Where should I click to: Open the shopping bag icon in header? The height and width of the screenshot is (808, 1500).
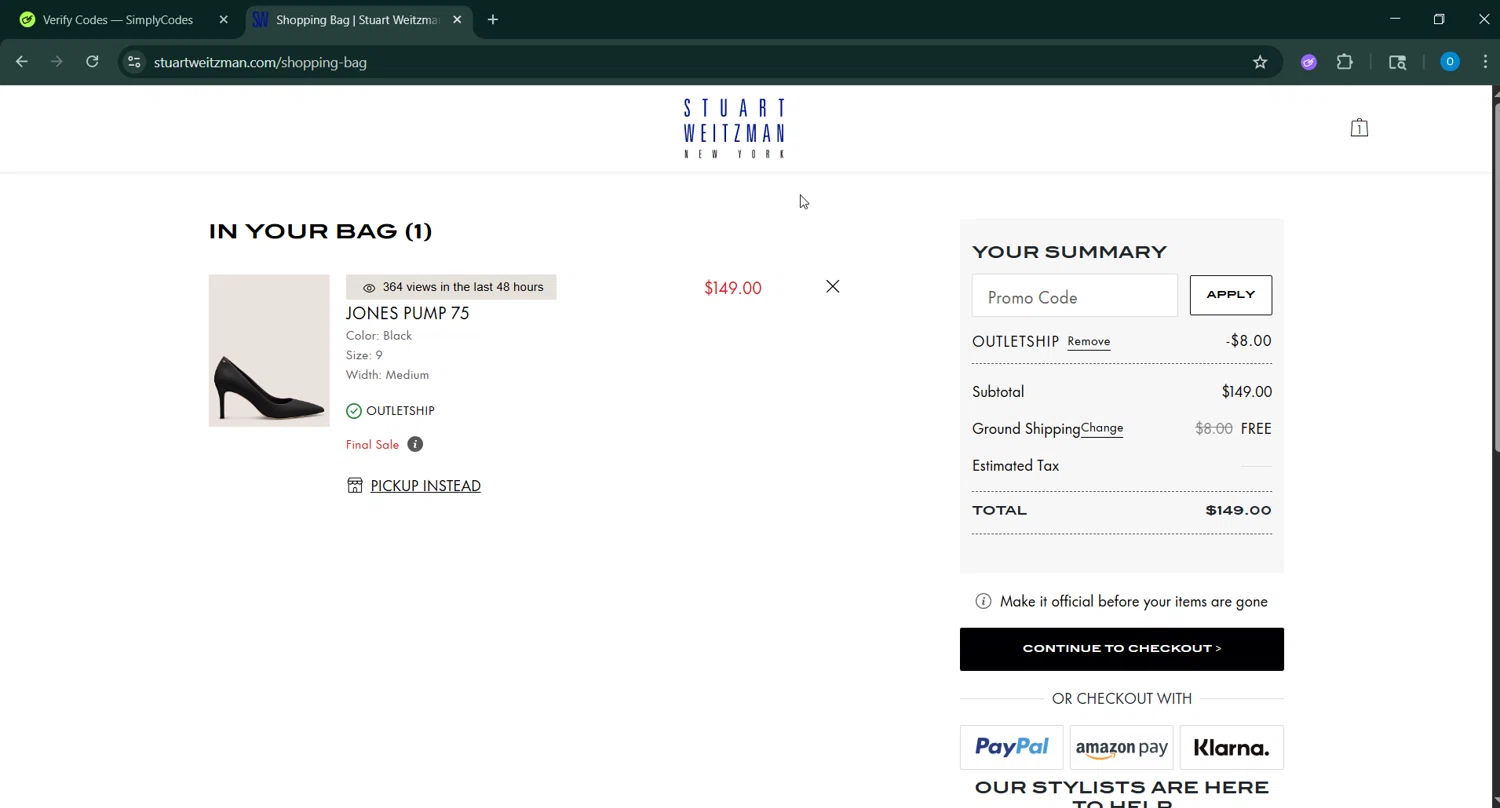pos(1359,128)
